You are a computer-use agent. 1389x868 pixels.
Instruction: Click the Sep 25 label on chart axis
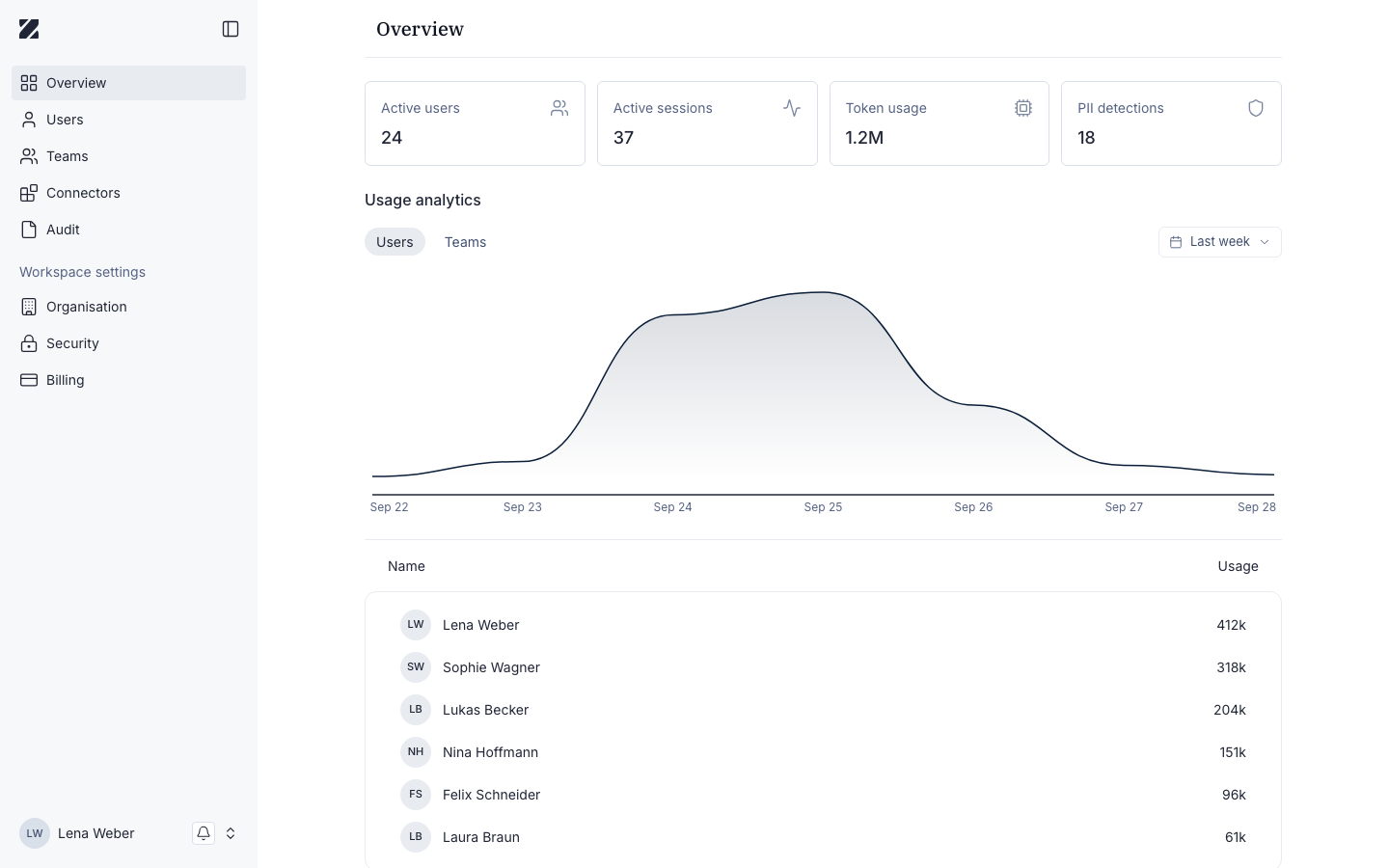click(x=823, y=507)
